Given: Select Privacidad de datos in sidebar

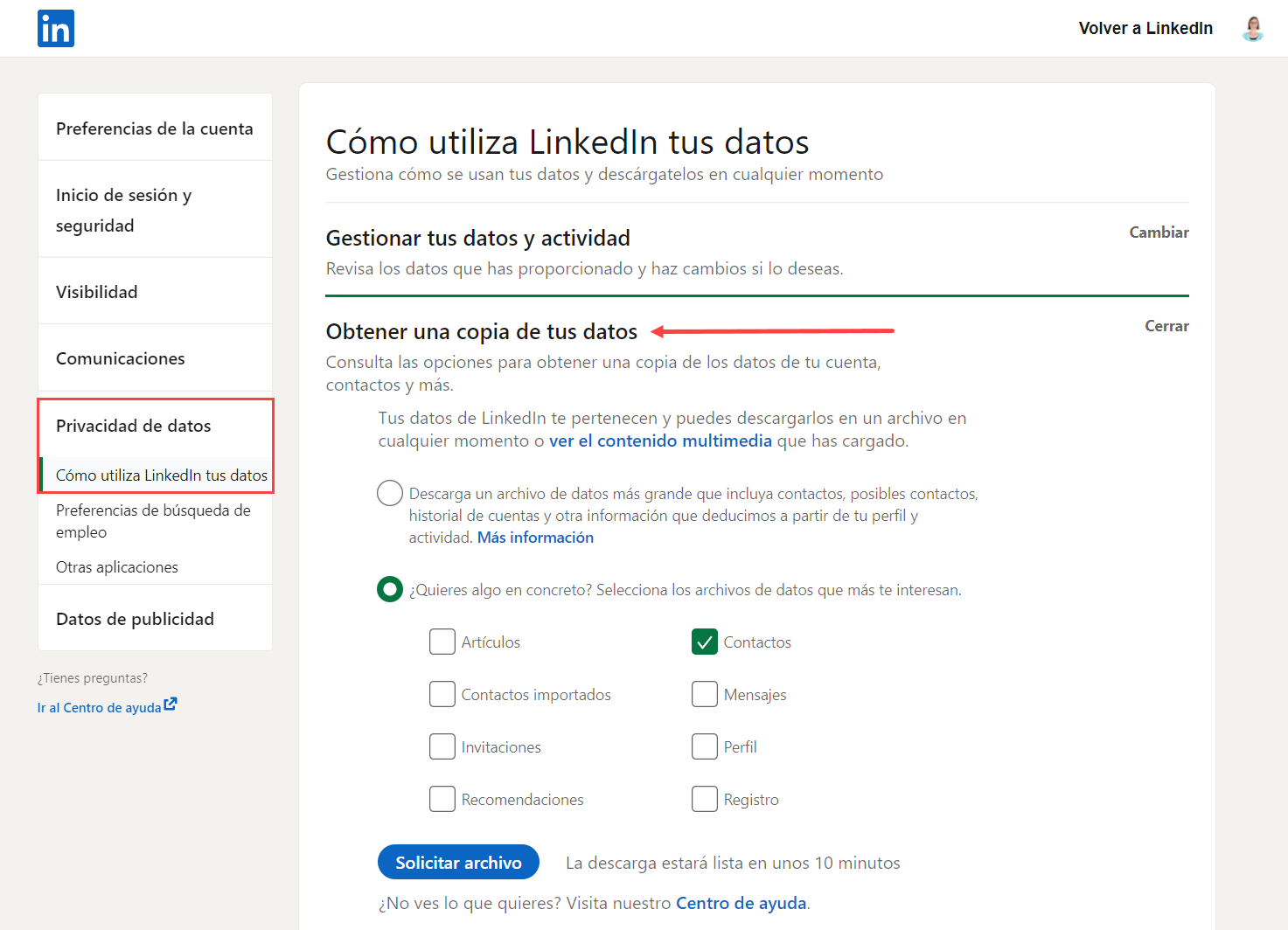Looking at the screenshot, I should 134,426.
